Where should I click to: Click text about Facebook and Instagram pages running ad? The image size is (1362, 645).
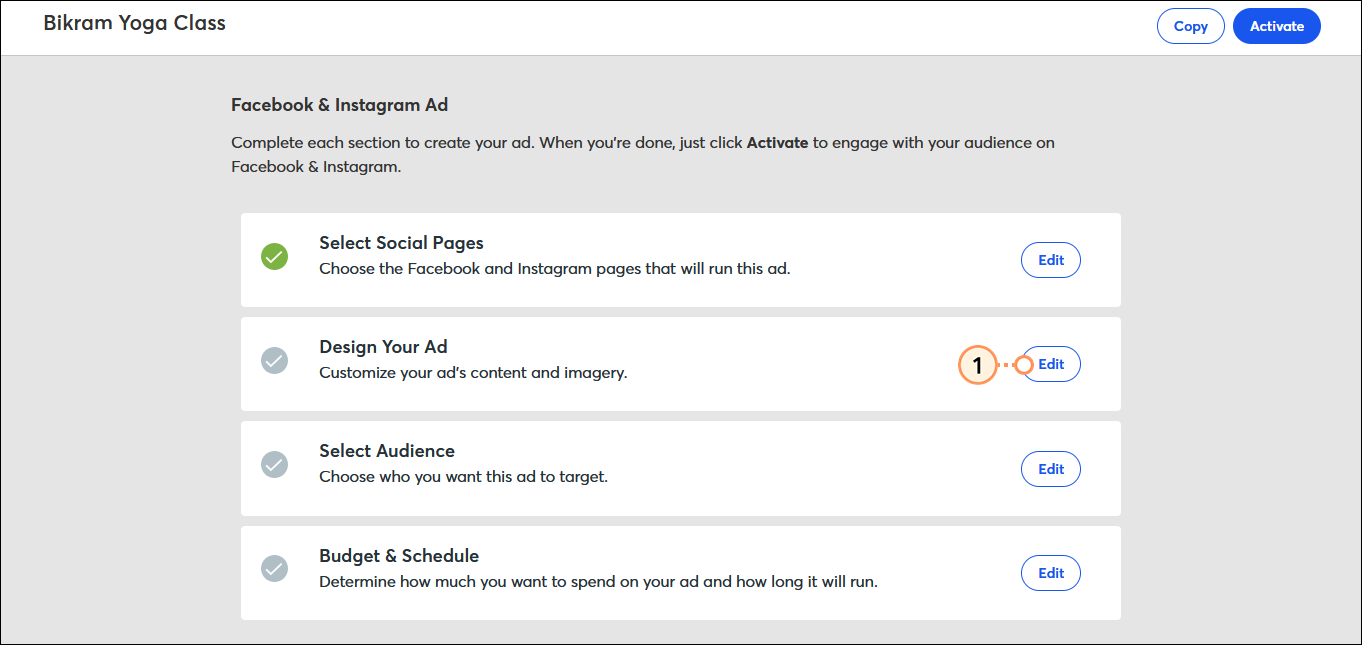(555, 269)
